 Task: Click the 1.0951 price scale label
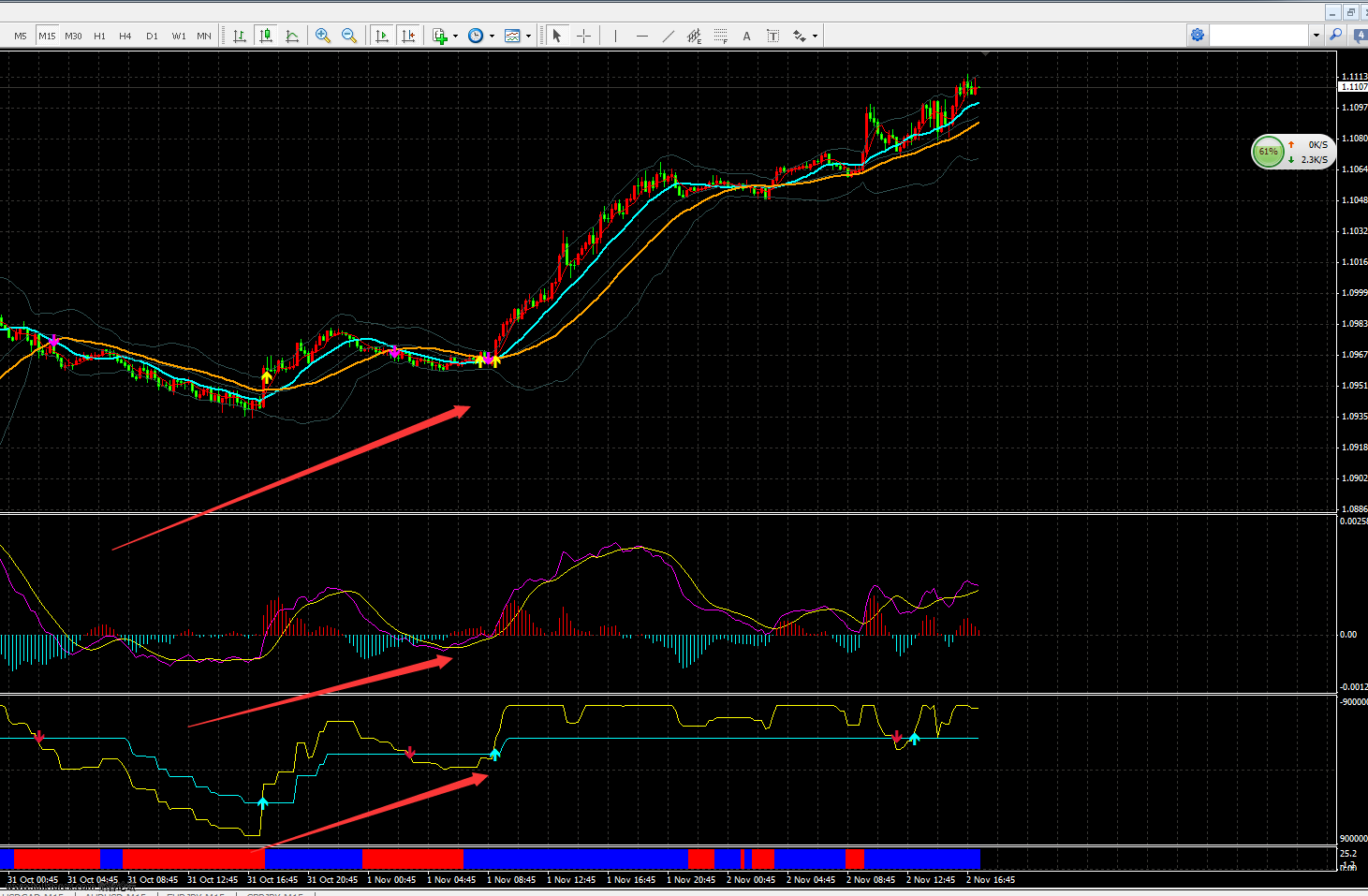[x=1354, y=386]
